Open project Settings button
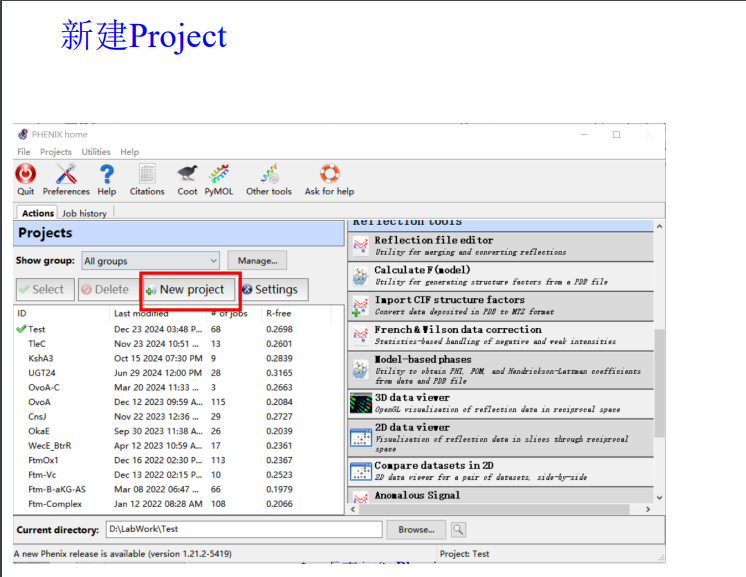 (x=274, y=290)
